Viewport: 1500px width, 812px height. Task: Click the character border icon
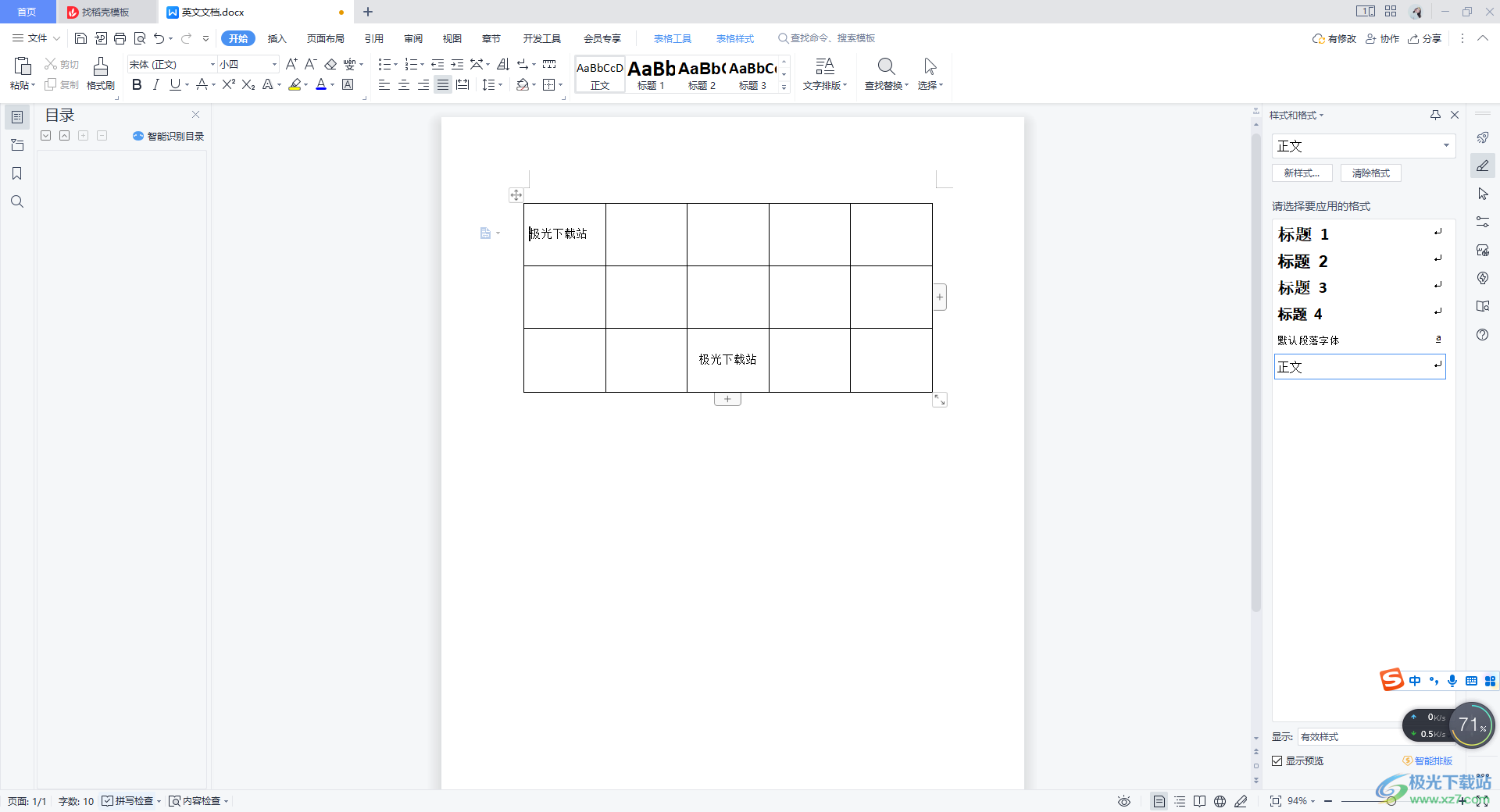(x=348, y=84)
